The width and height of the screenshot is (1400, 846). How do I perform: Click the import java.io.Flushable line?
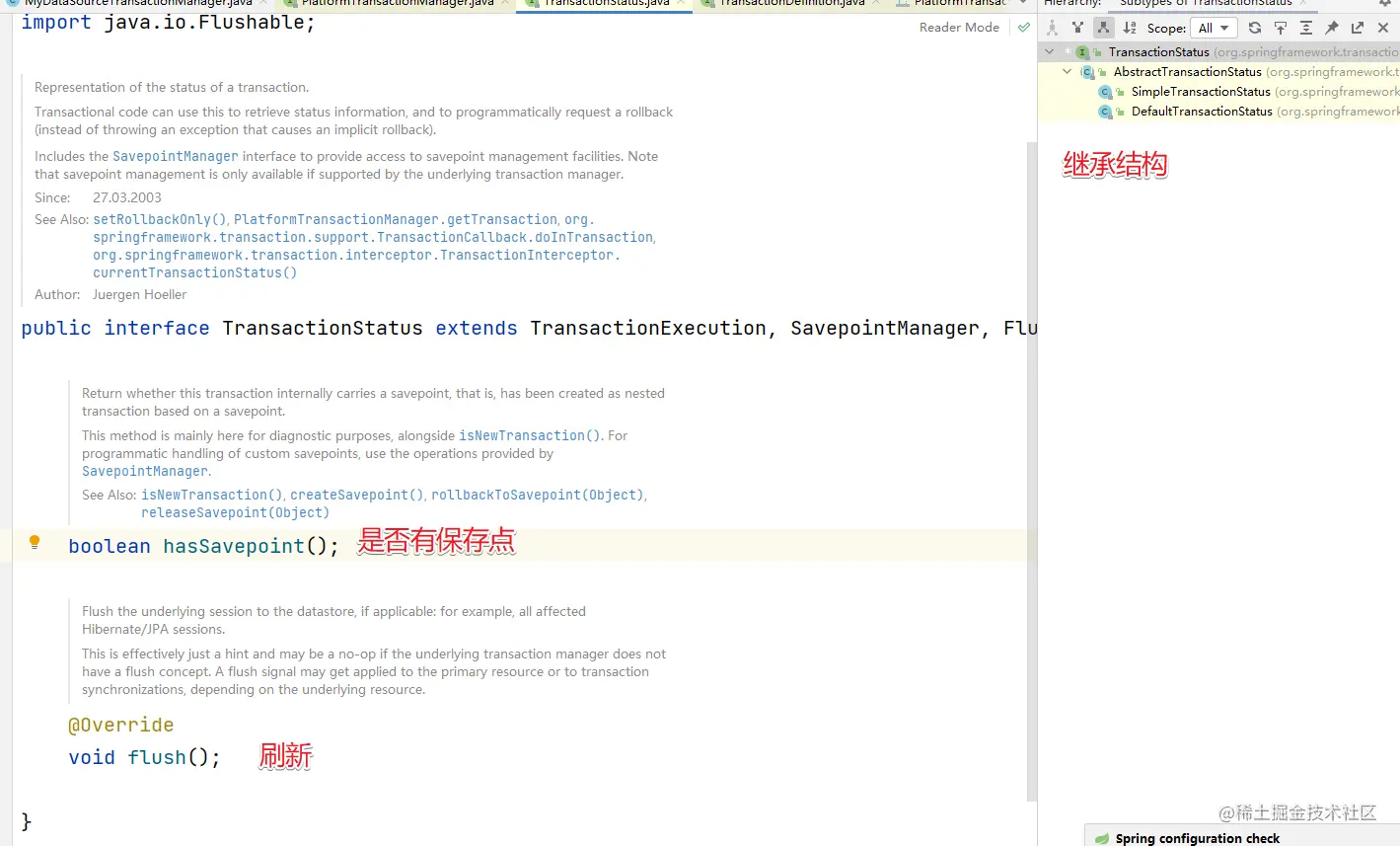[168, 23]
